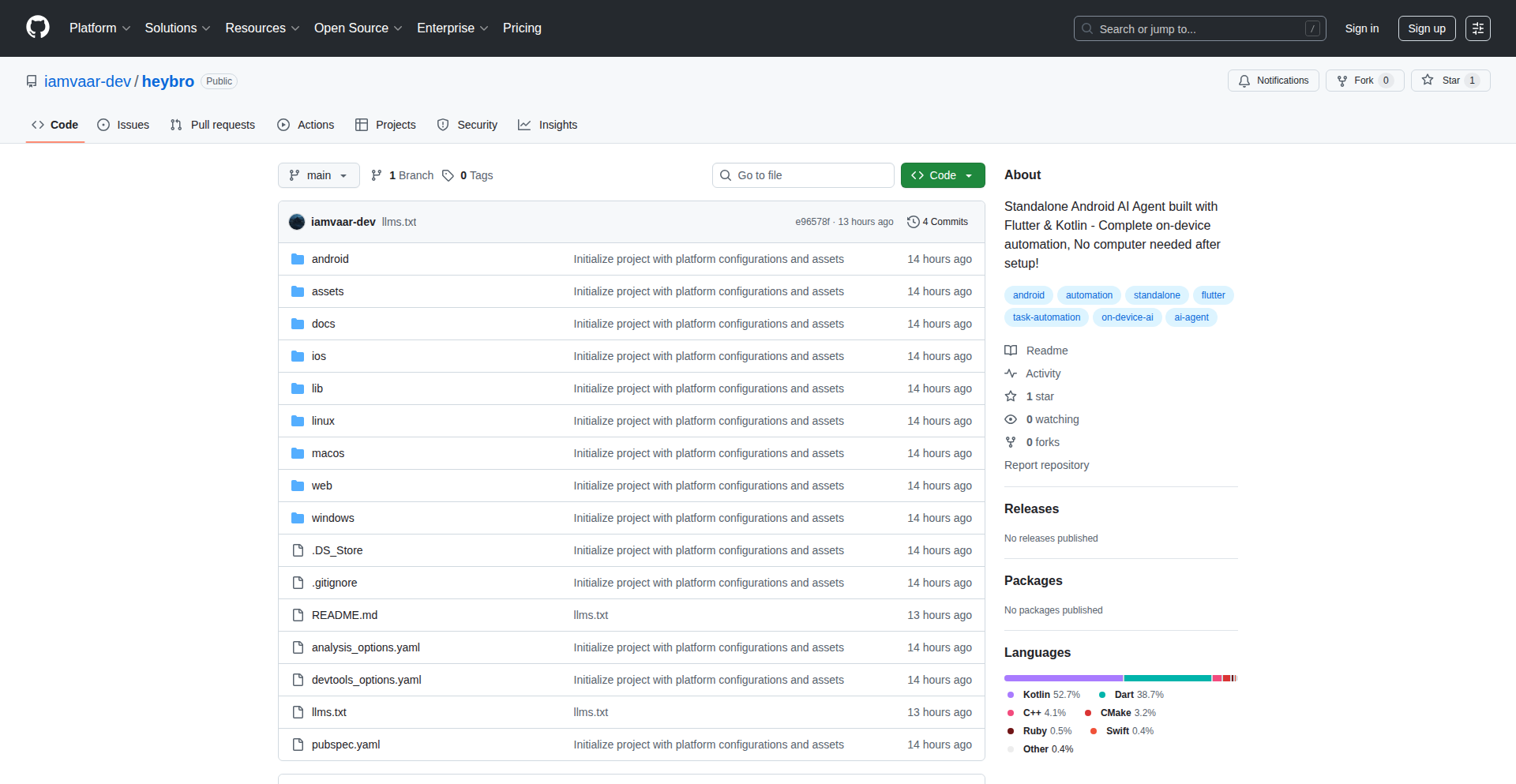Expand the main branch dropdown
The width and height of the screenshot is (1516, 784).
pos(318,175)
